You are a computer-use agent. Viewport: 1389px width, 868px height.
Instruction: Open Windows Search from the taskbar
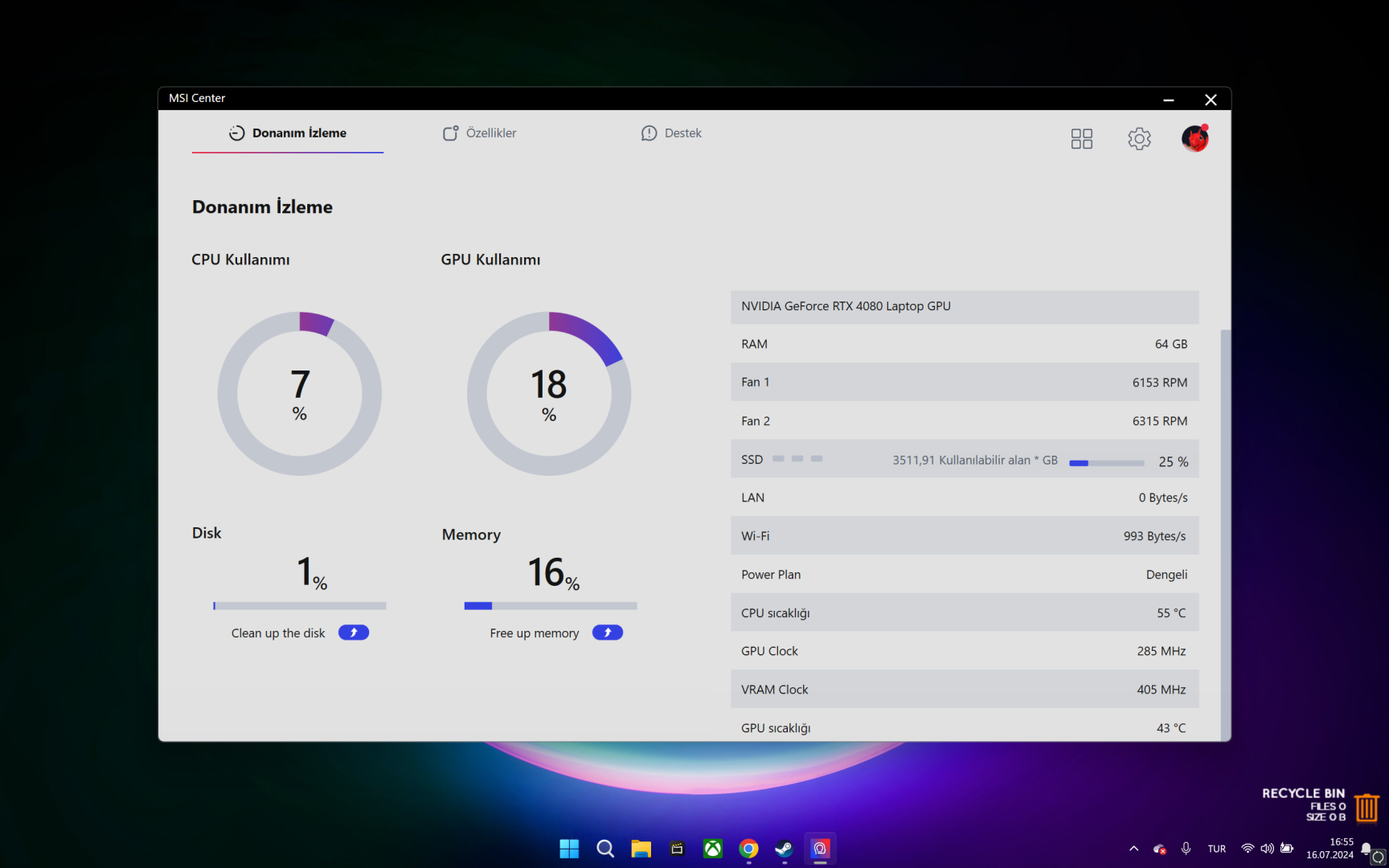605,849
